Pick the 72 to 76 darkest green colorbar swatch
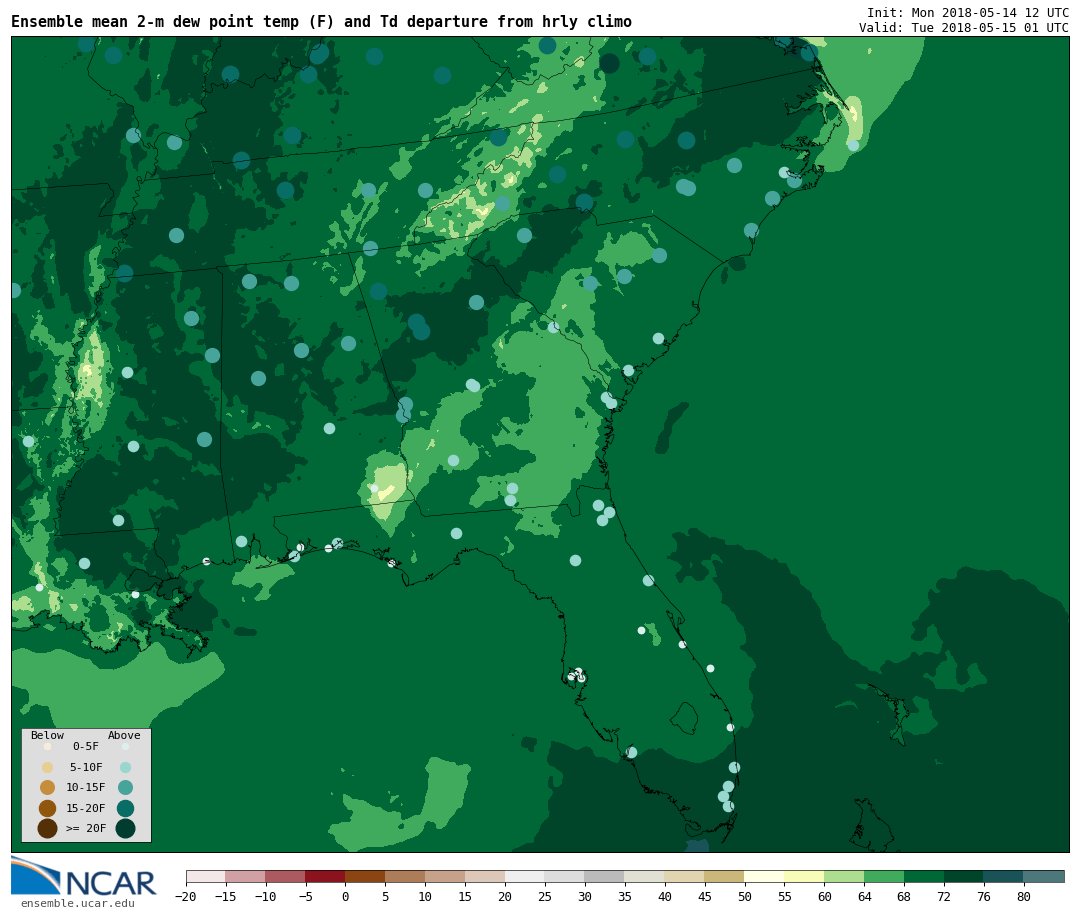The height and width of the screenshot is (915, 1080). (964, 876)
